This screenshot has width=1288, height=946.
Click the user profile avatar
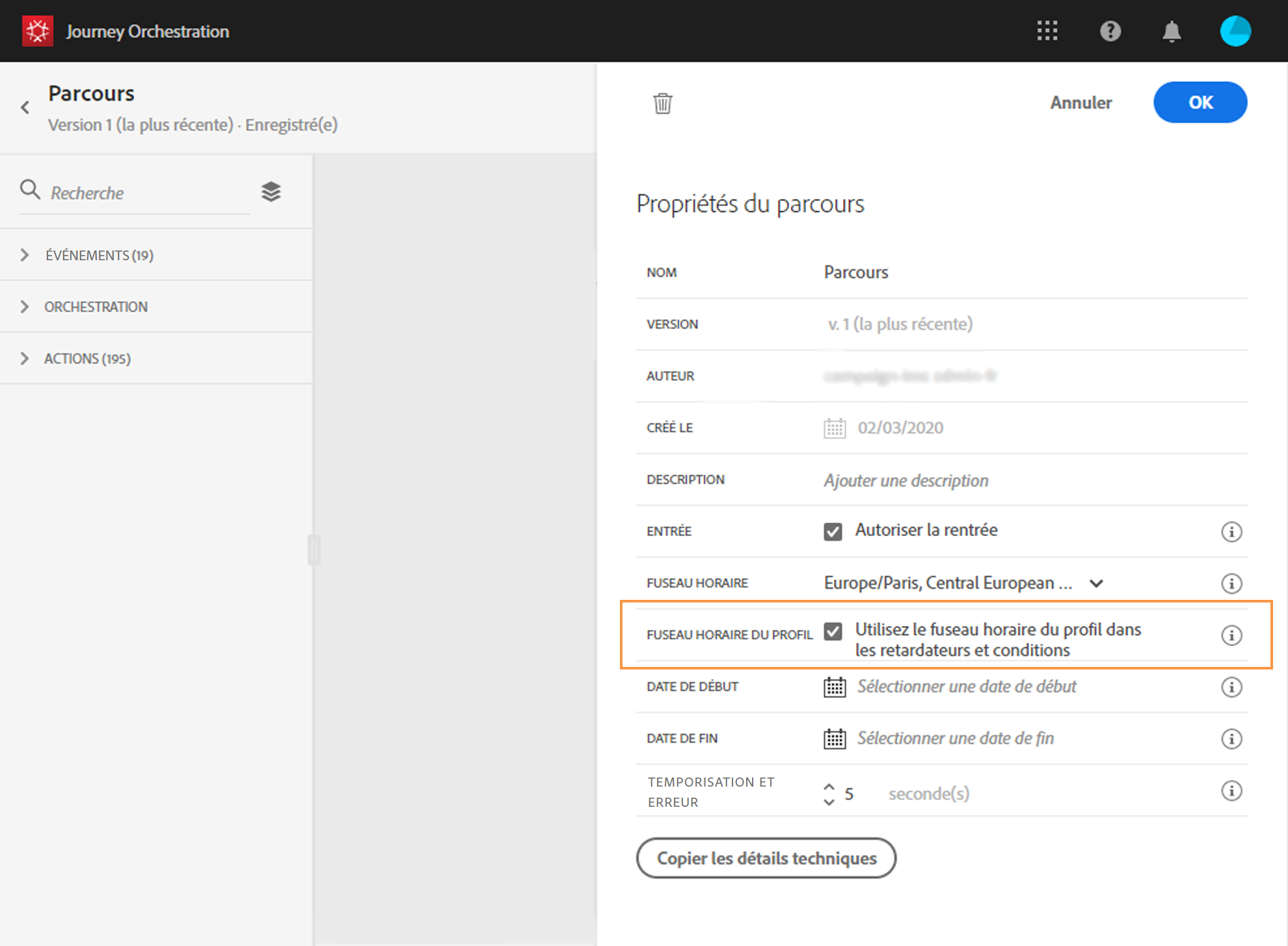(x=1235, y=31)
